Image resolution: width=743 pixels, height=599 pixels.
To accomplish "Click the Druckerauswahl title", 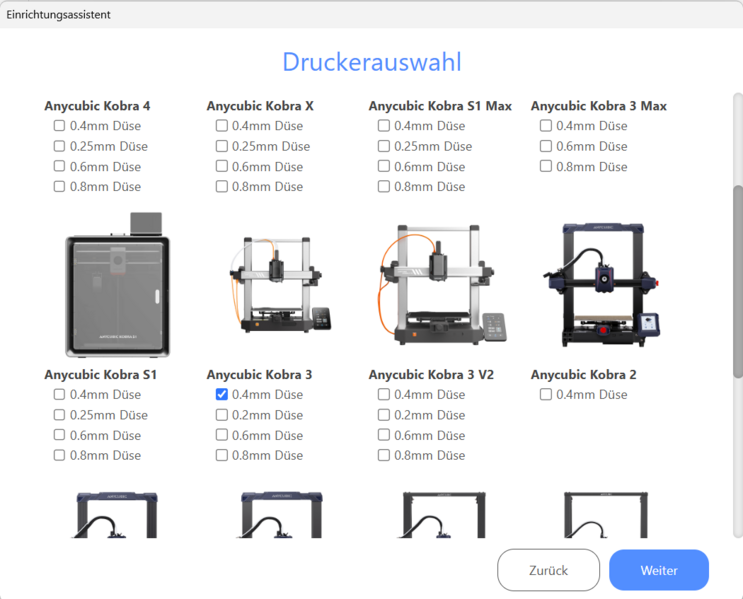I will click(x=372, y=62).
